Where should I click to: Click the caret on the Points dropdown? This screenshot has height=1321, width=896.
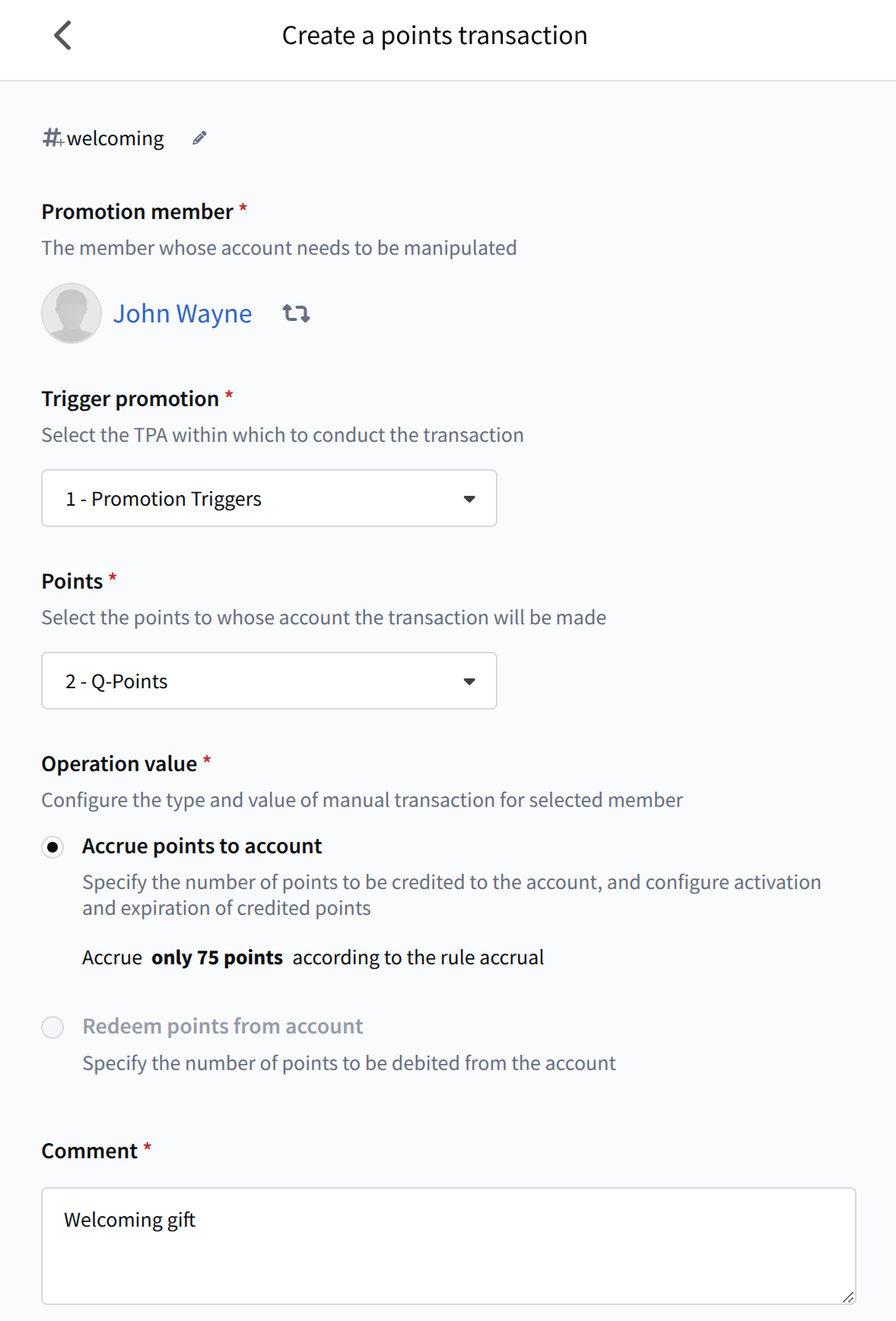469,681
